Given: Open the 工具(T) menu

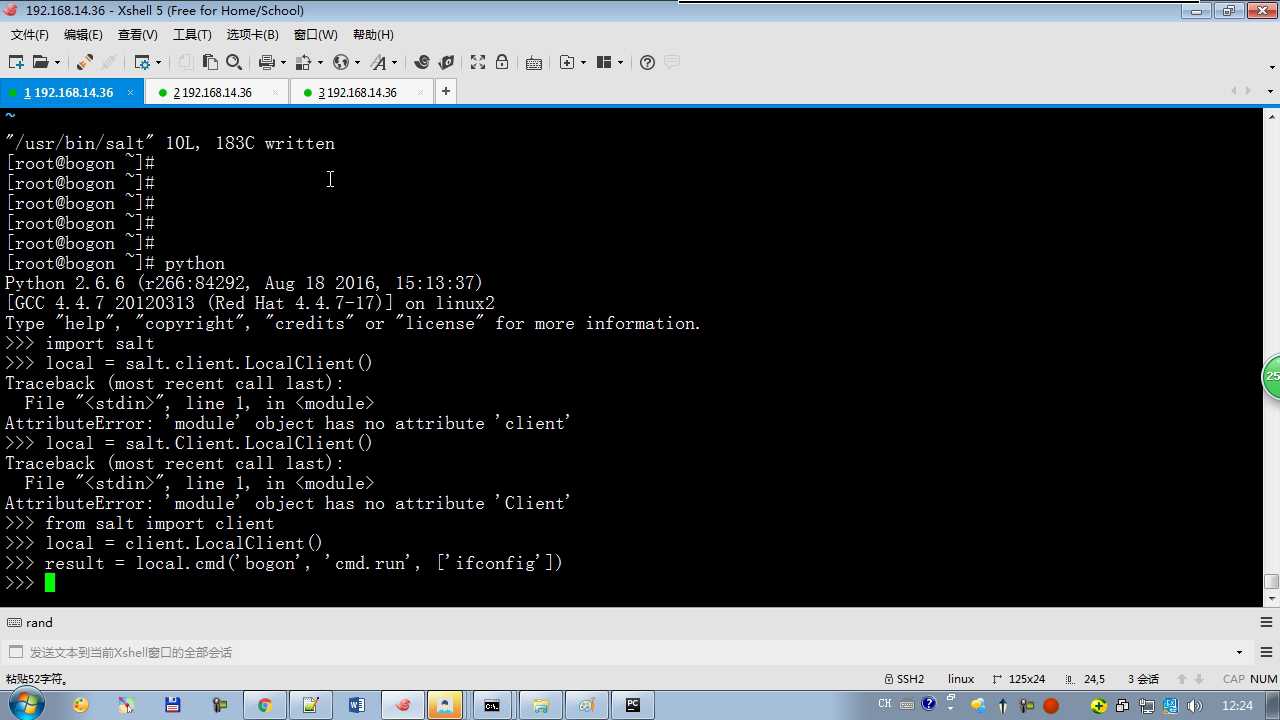Looking at the screenshot, I should coord(192,35).
